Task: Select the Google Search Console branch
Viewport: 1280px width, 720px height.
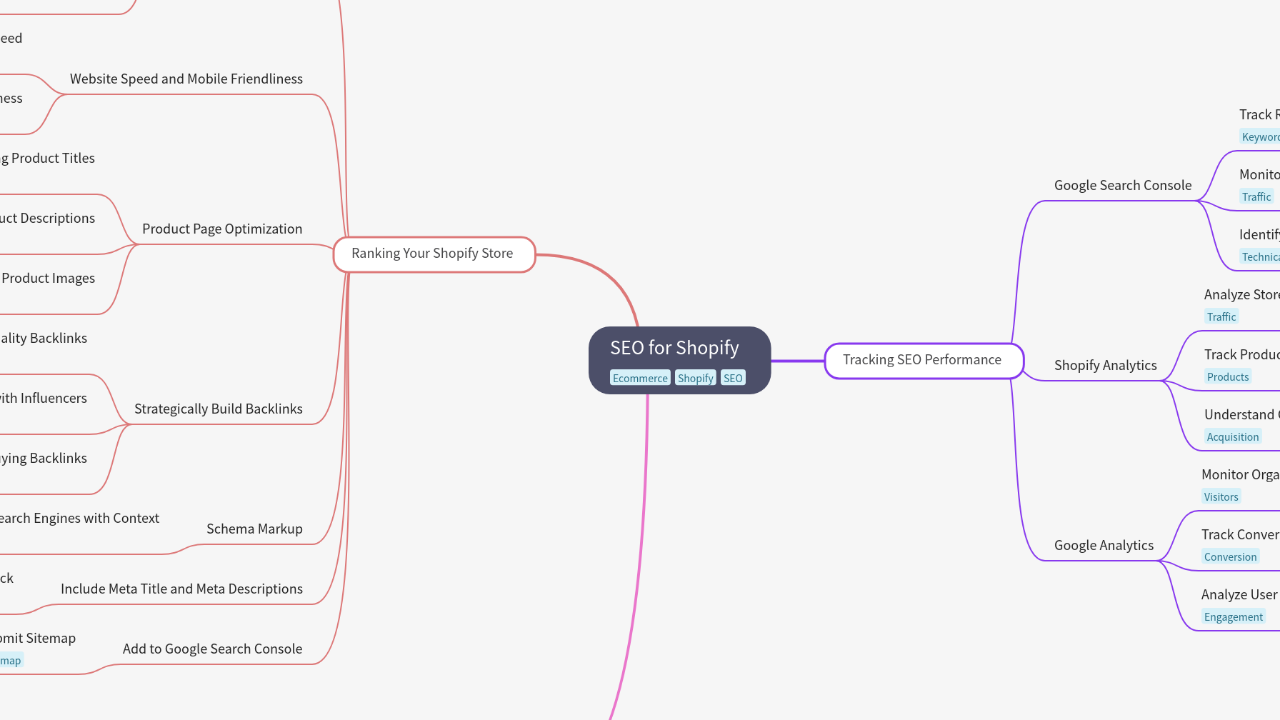Action: (1123, 185)
